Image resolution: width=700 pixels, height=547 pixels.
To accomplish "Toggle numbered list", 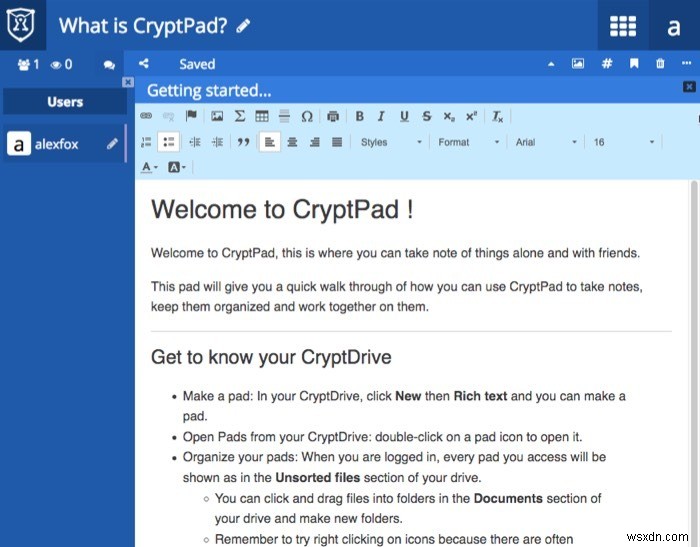I will tap(146, 142).
